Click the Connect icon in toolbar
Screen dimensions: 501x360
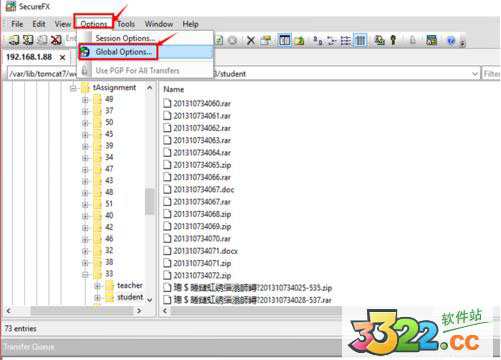click(x=14, y=40)
